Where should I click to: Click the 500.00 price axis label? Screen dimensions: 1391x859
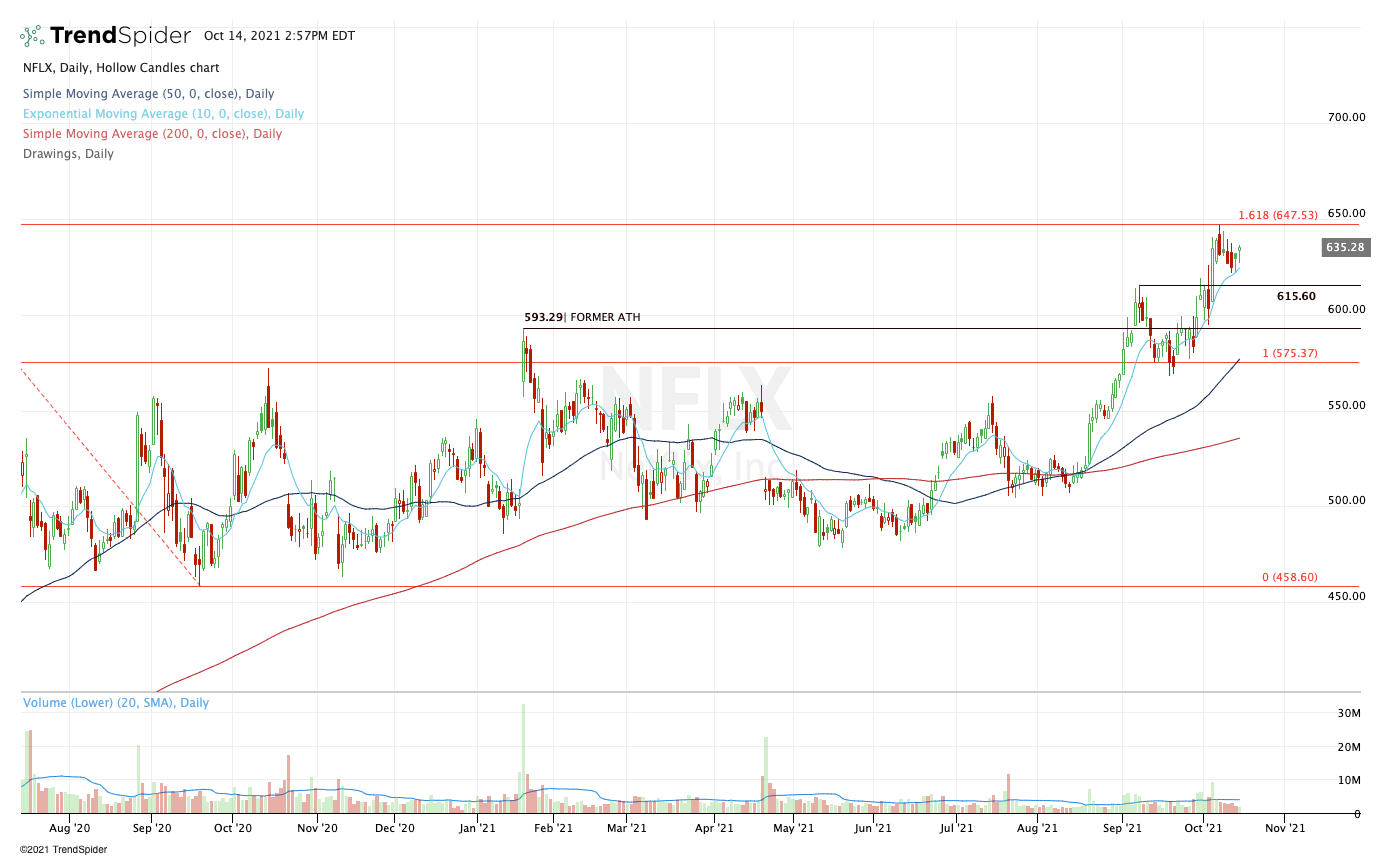point(1346,500)
